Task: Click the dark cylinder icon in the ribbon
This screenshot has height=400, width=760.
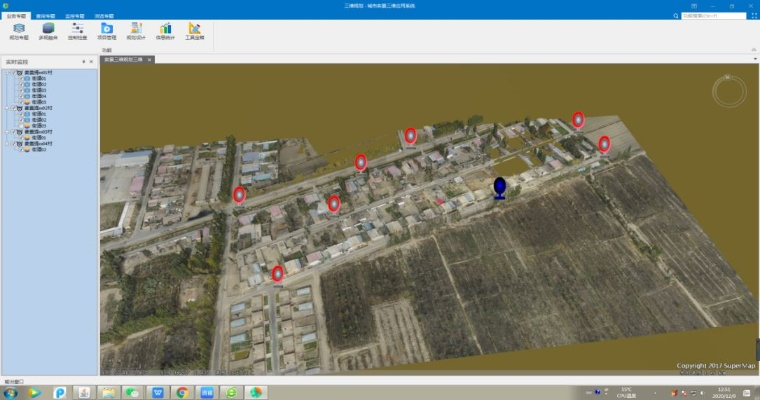Action: click(47, 30)
